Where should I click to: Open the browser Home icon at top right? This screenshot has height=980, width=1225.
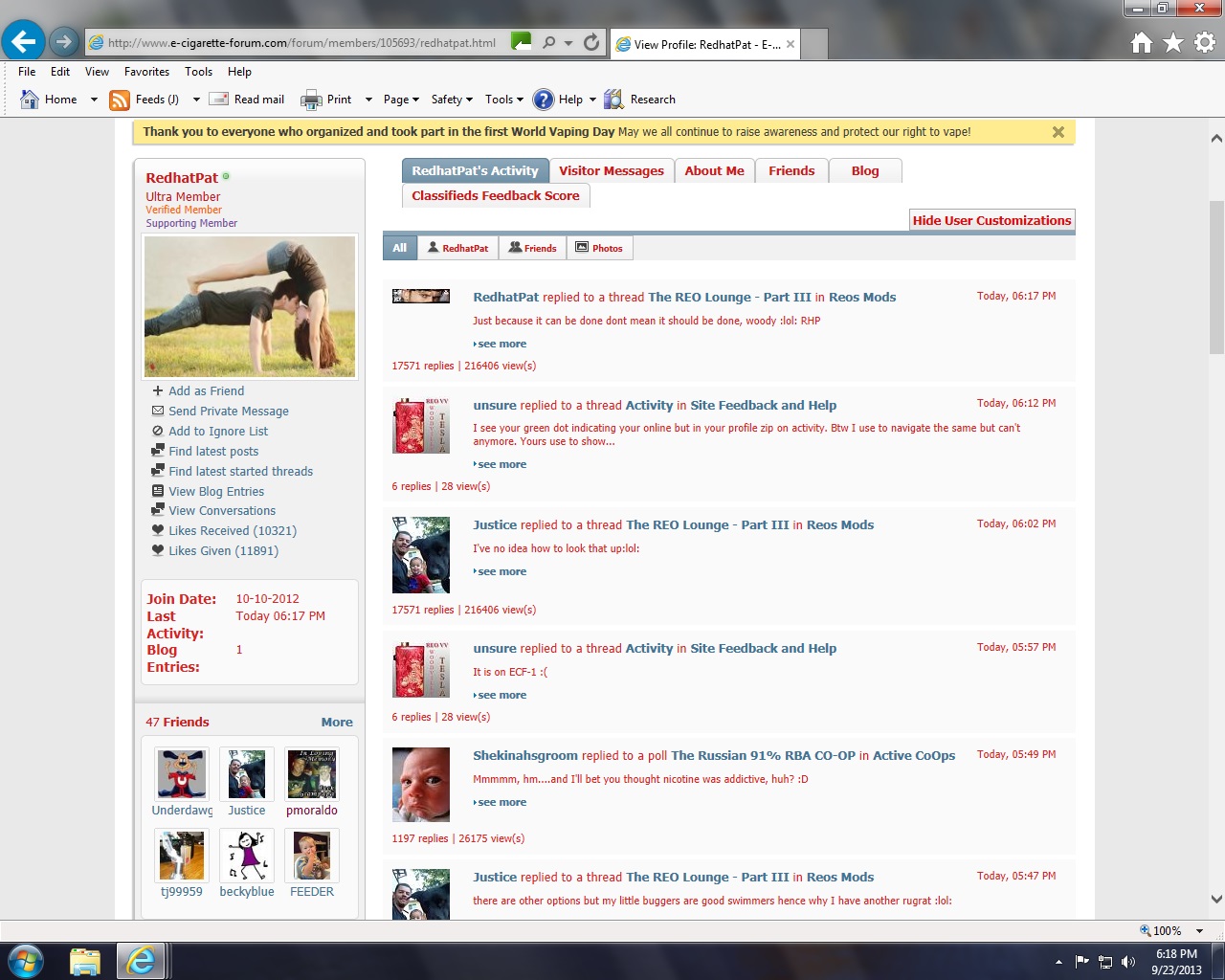1141,42
